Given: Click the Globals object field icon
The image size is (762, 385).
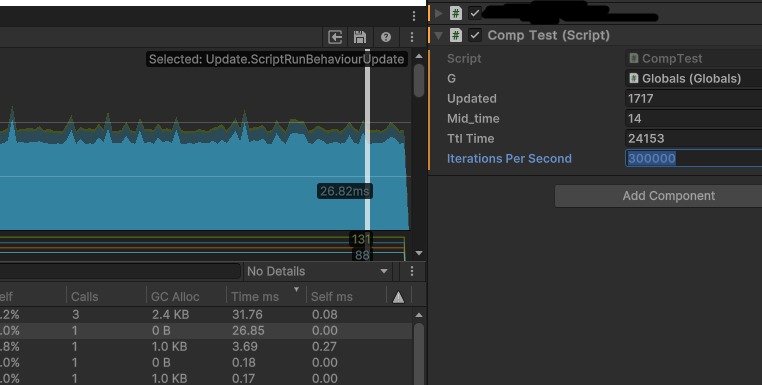Looking at the screenshot, I should pos(633,78).
